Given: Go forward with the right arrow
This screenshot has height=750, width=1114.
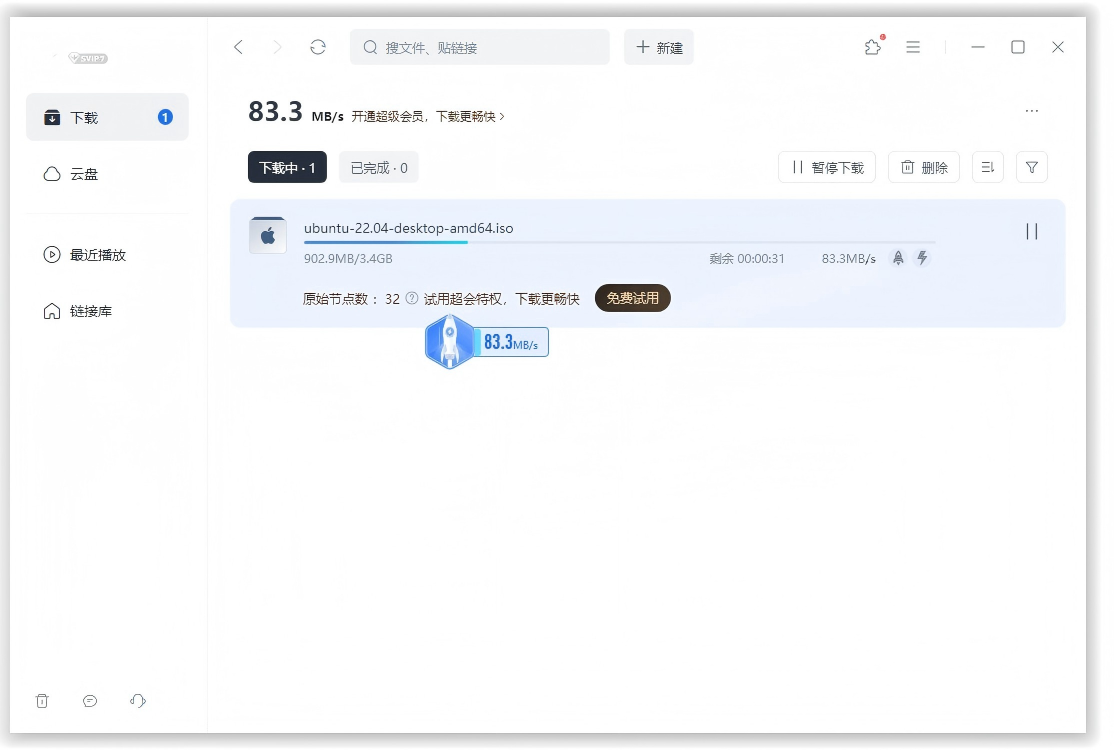Looking at the screenshot, I should pyautogui.click(x=278, y=47).
